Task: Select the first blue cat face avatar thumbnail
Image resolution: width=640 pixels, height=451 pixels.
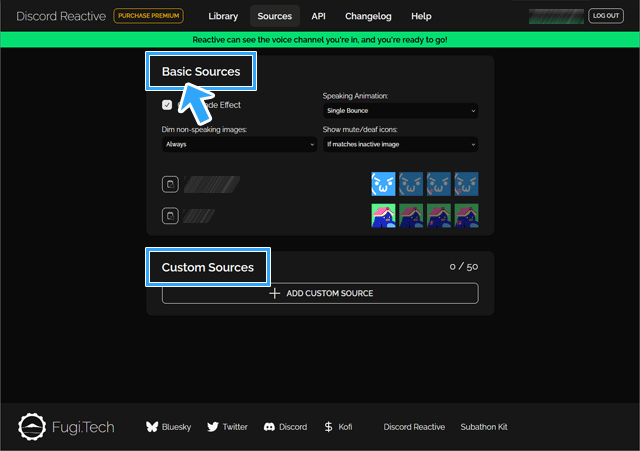Action: pos(383,184)
